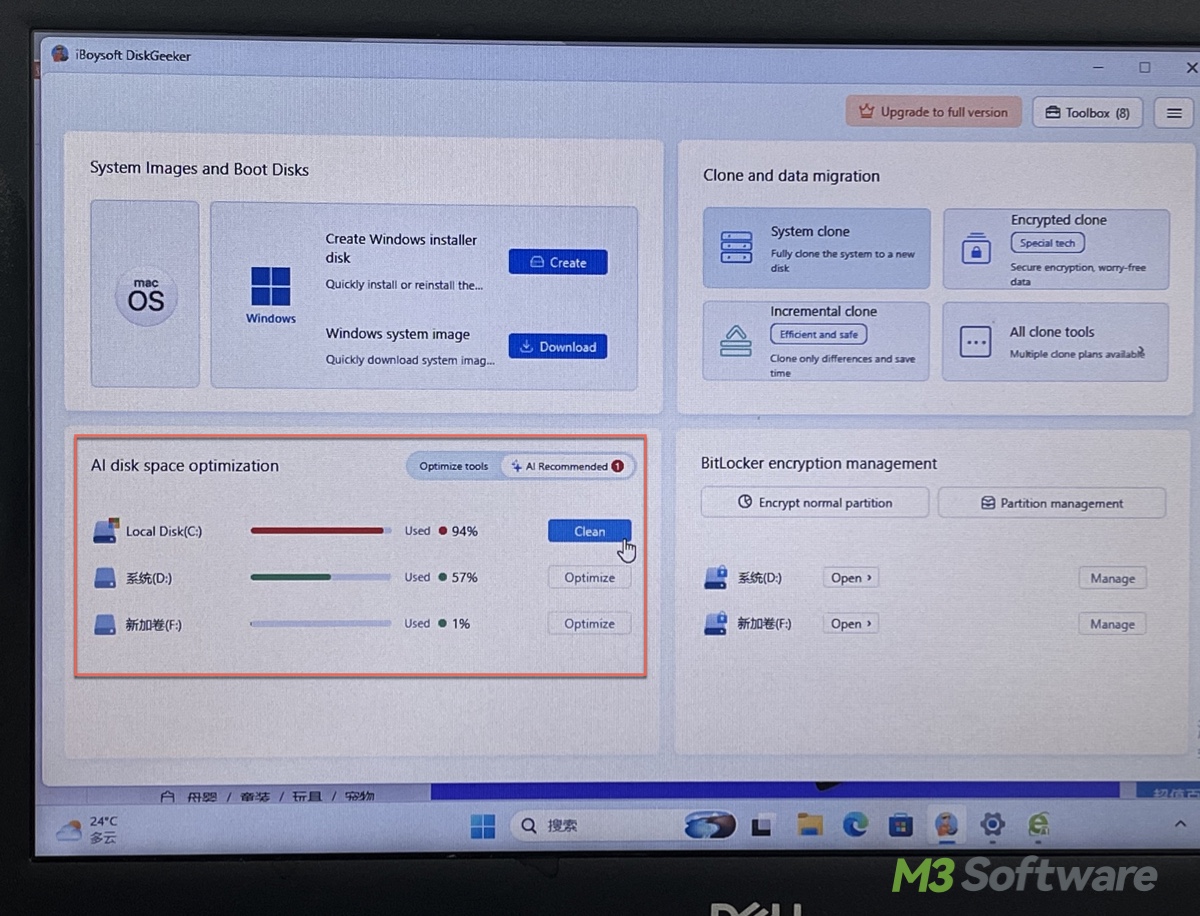
Task: Click the 系统(D:) usage bar
Action: (321, 577)
